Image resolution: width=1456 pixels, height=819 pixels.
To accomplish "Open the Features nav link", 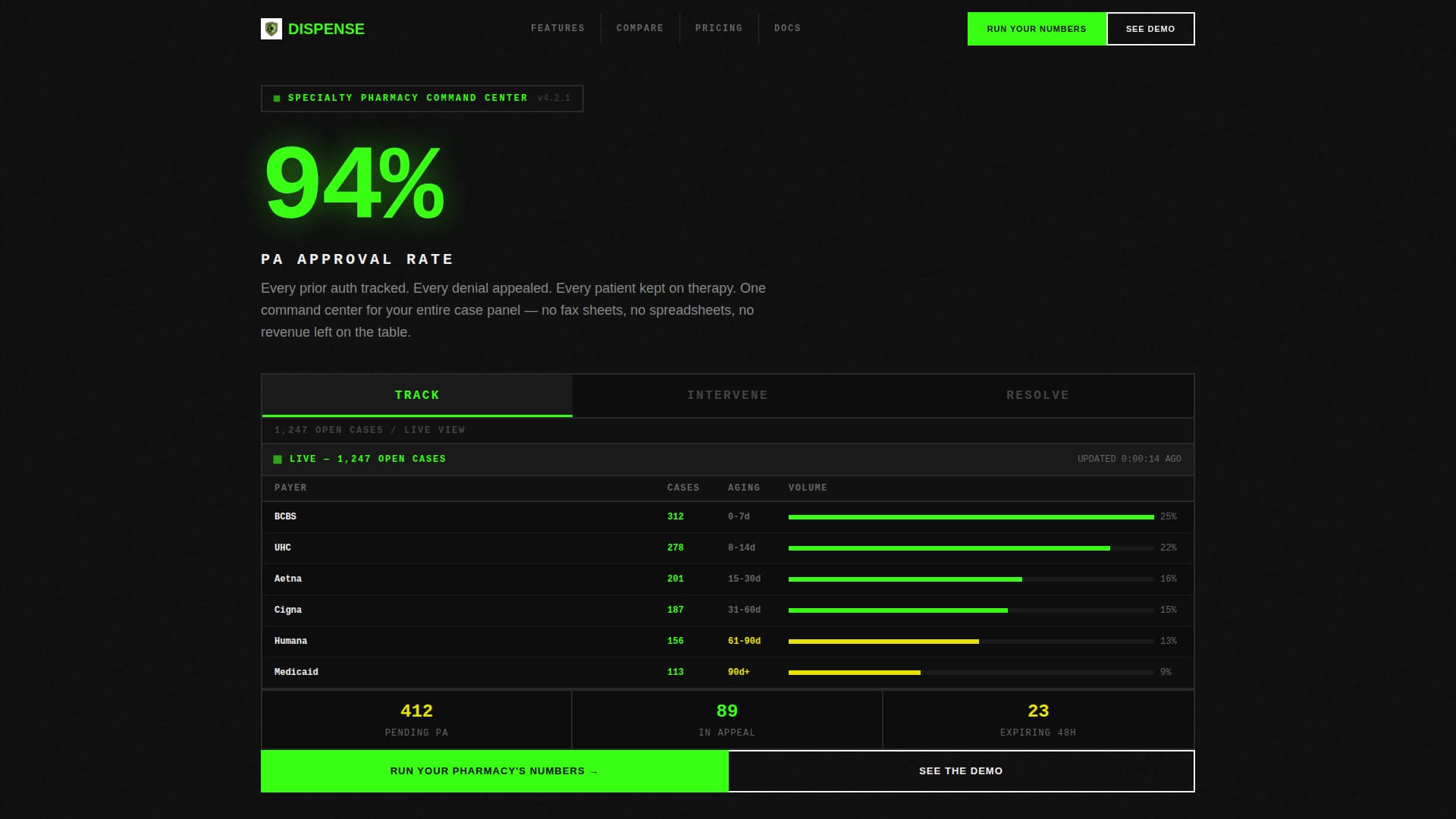I will point(557,28).
